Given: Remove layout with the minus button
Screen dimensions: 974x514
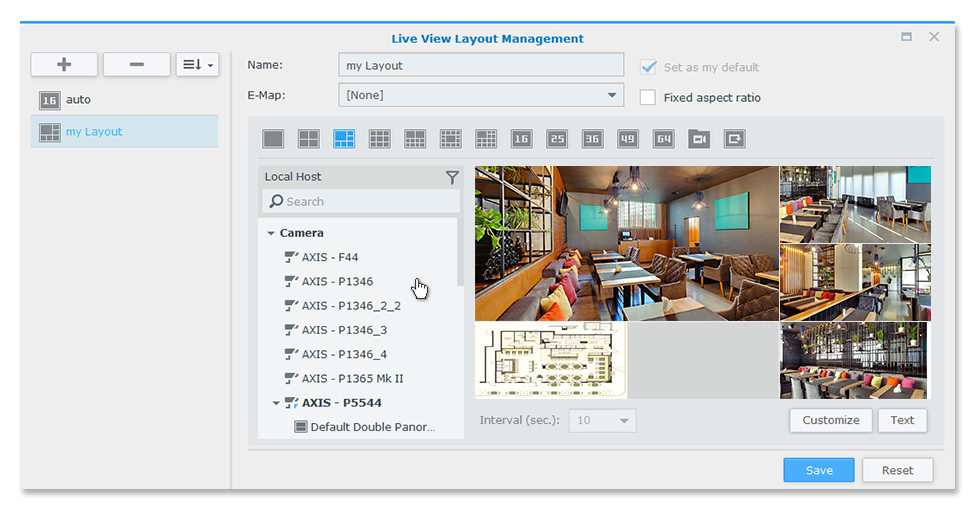Looking at the screenshot, I should pyautogui.click(x=136, y=65).
